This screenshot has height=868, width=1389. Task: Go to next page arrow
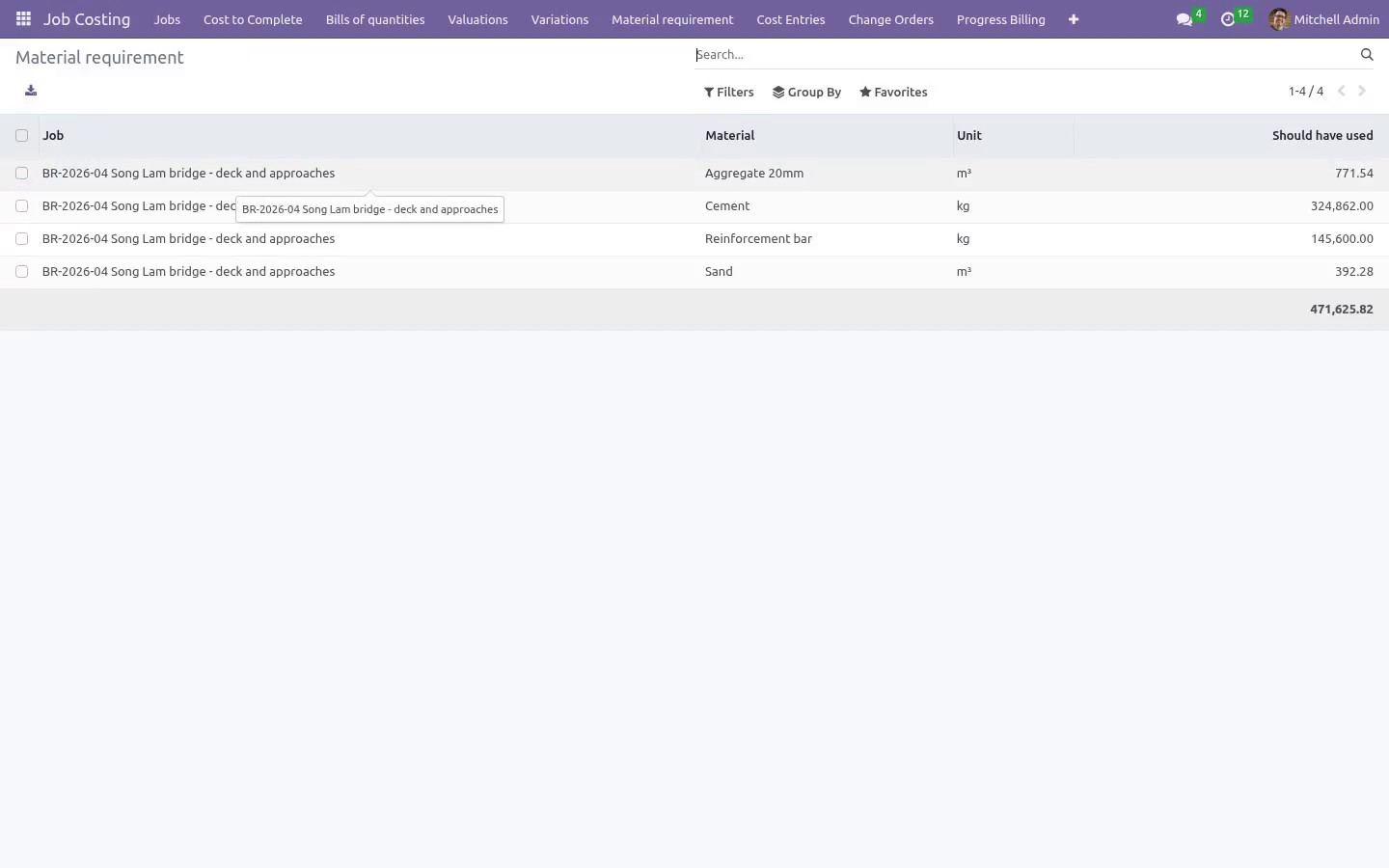point(1362,92)
